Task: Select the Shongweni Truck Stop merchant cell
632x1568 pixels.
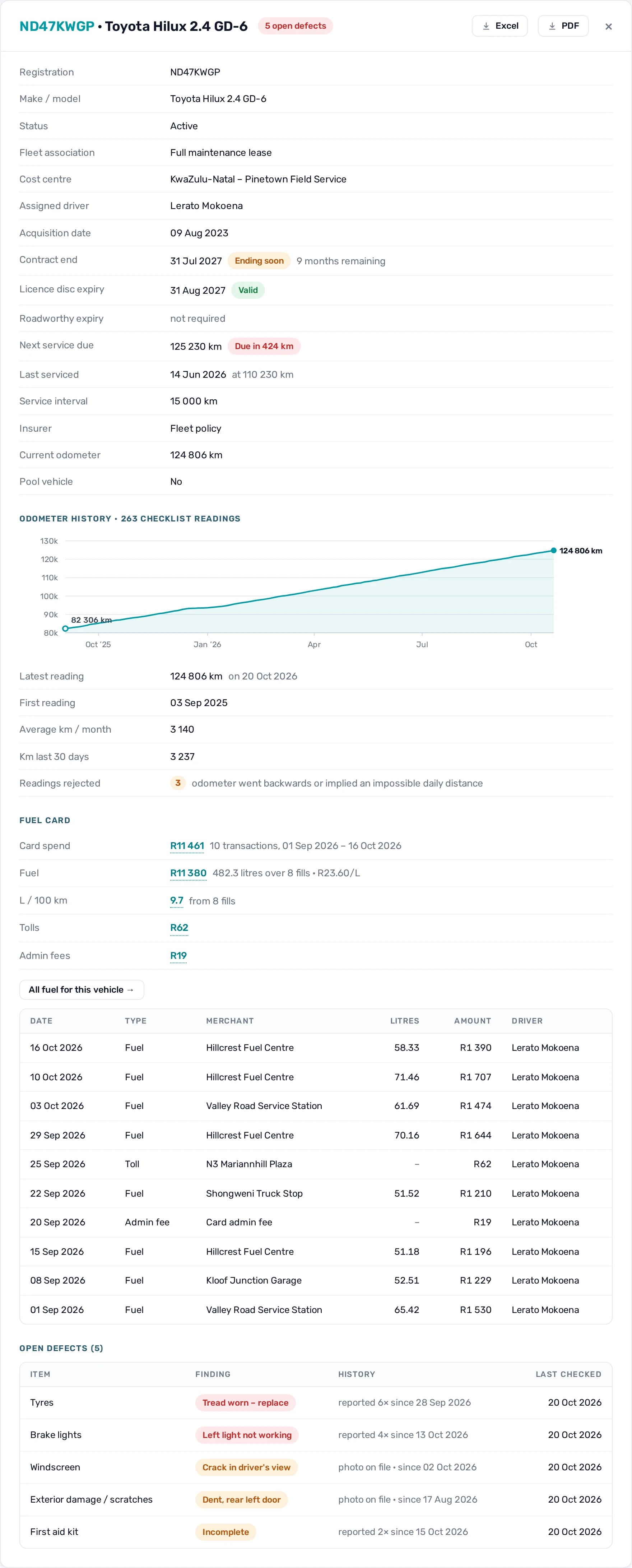Action: click(254, 1193)
